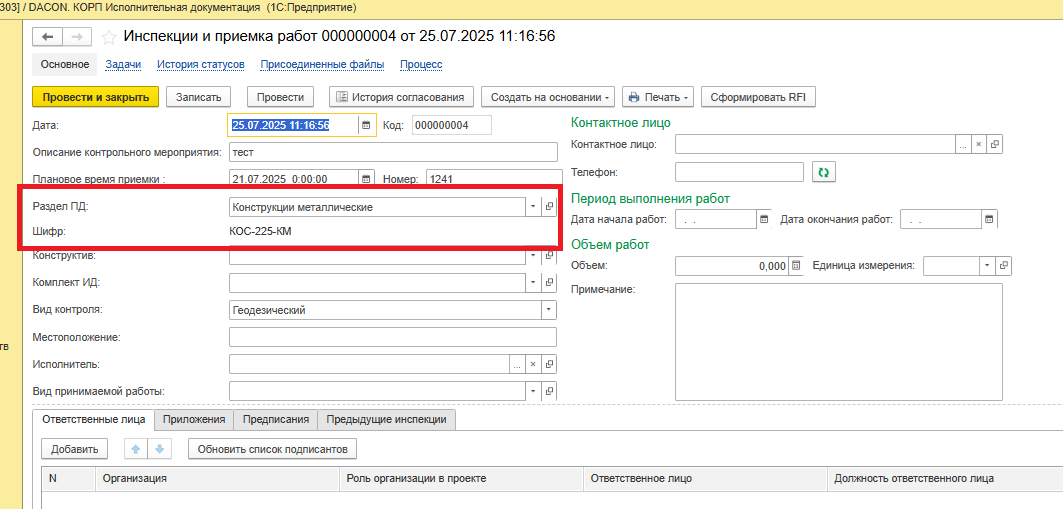Click the back navigation arrow
1063x509 pixels.
[48, 37]
